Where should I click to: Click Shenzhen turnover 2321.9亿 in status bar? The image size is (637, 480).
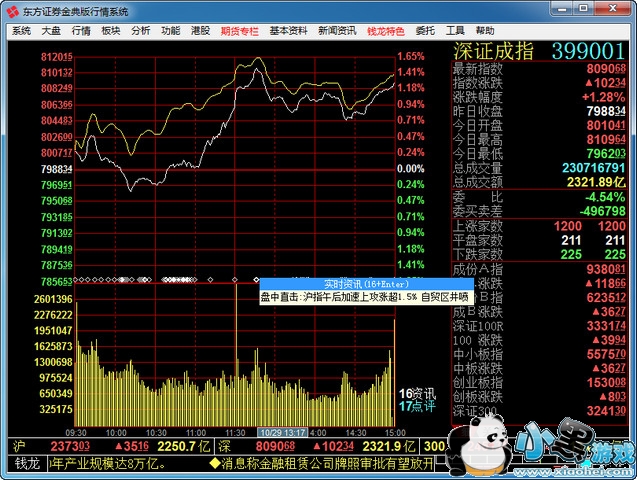(x=389, y=446)
